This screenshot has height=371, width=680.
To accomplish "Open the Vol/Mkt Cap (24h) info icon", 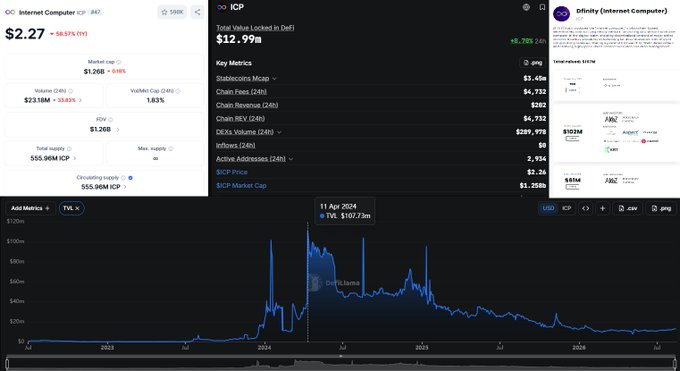I will [178, 91].
